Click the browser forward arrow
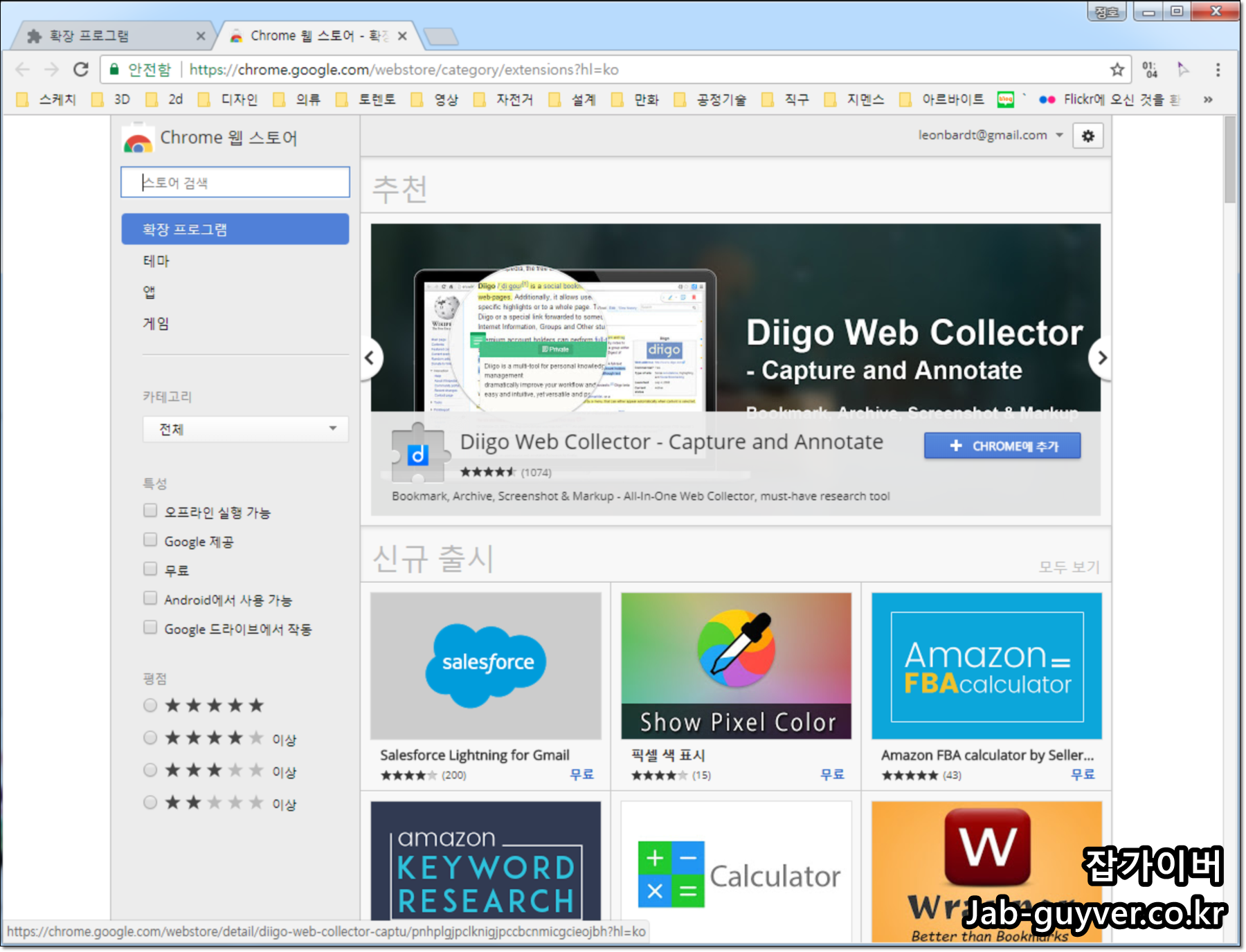 pyautogui.click(x=51, y=69)
